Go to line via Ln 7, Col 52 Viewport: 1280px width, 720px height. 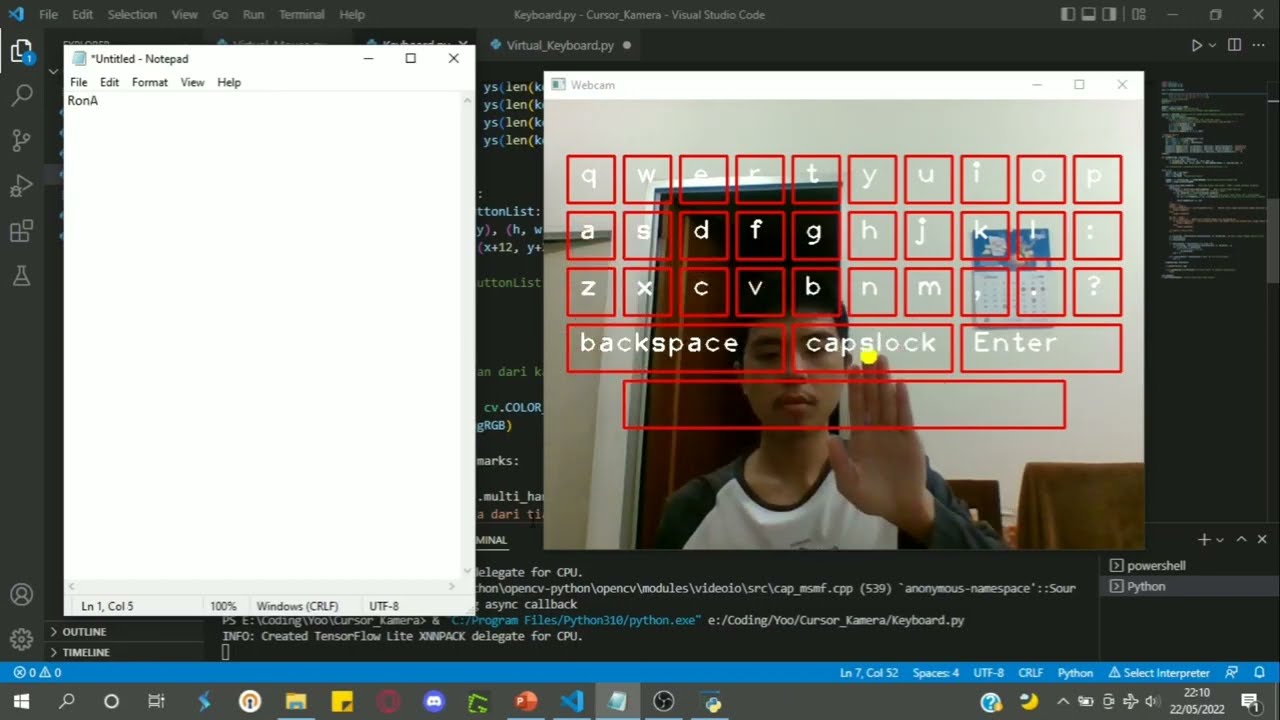tap(868, 673)
